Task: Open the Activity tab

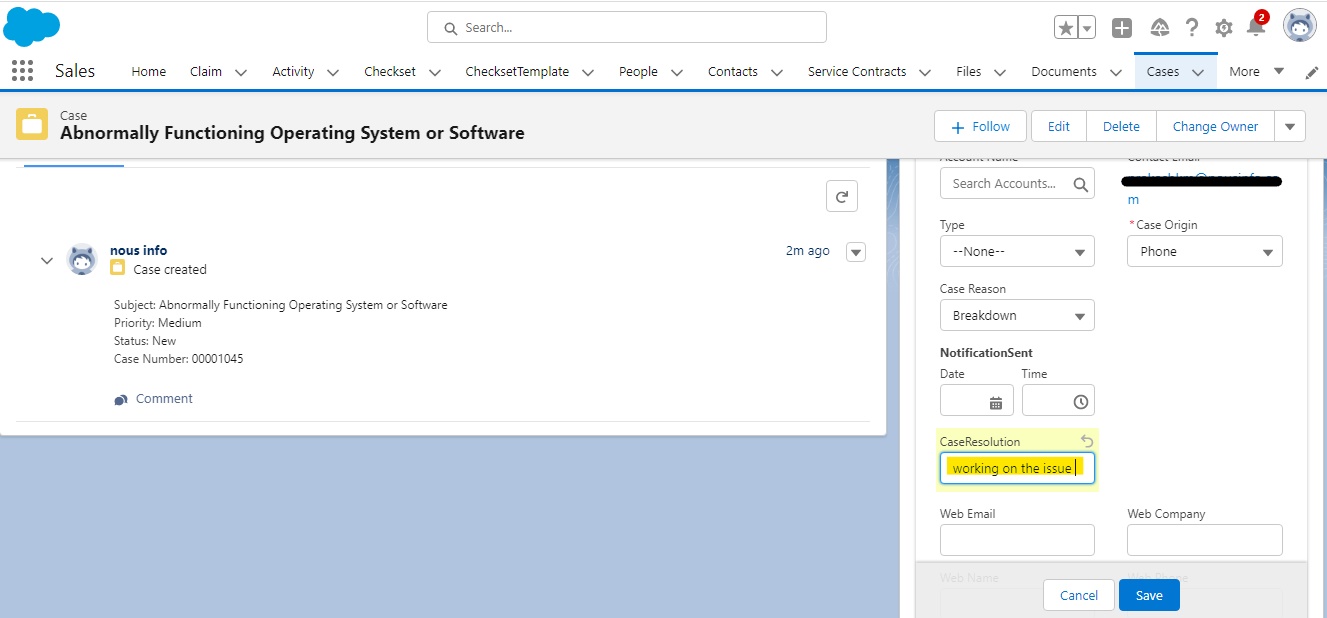Action: click(x=293, y=72)
